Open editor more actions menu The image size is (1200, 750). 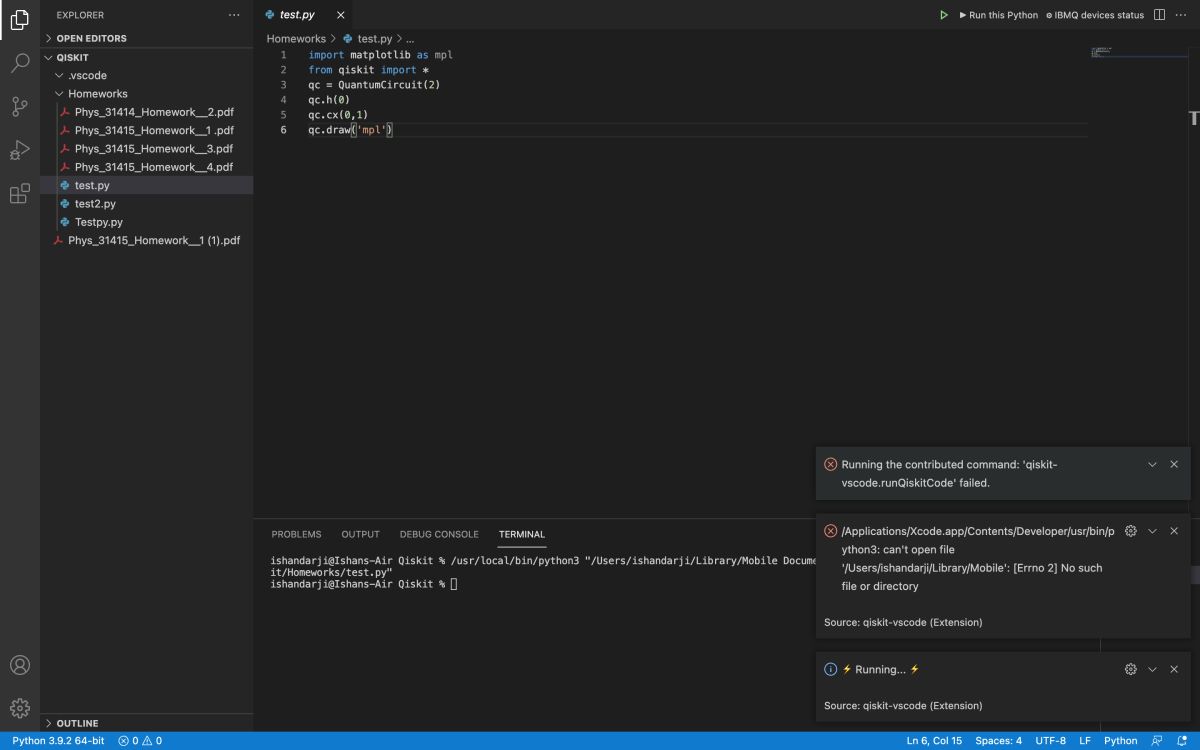point(1182,15)
